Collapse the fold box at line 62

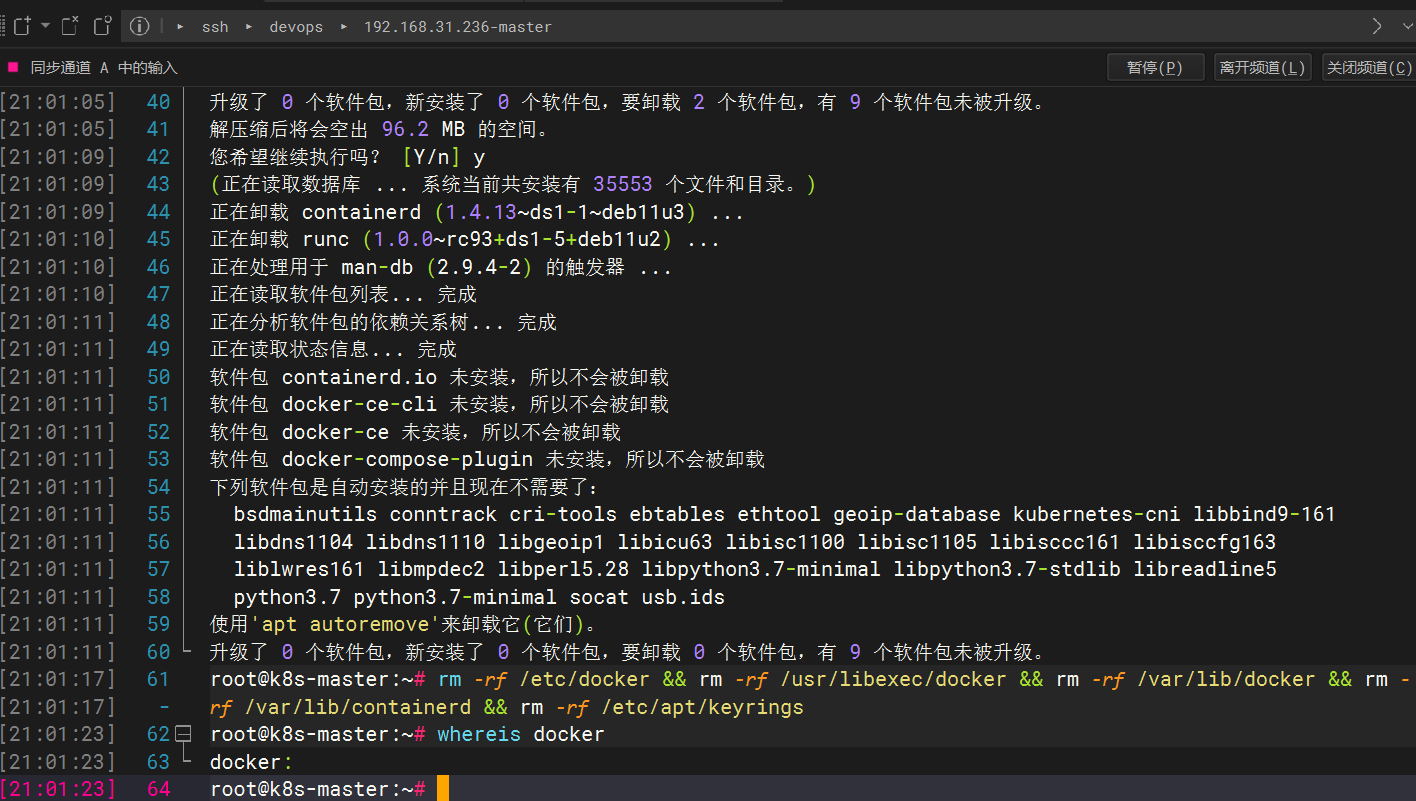(x=183, y=734)
